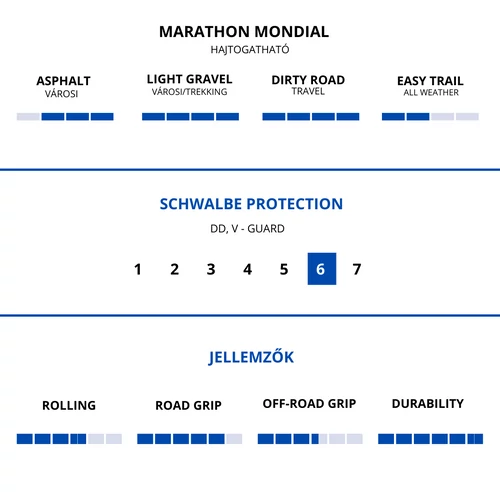Screen dimensions: 500x500
Task: Click the Dirty Road rating bar
Action: [311, 117]
